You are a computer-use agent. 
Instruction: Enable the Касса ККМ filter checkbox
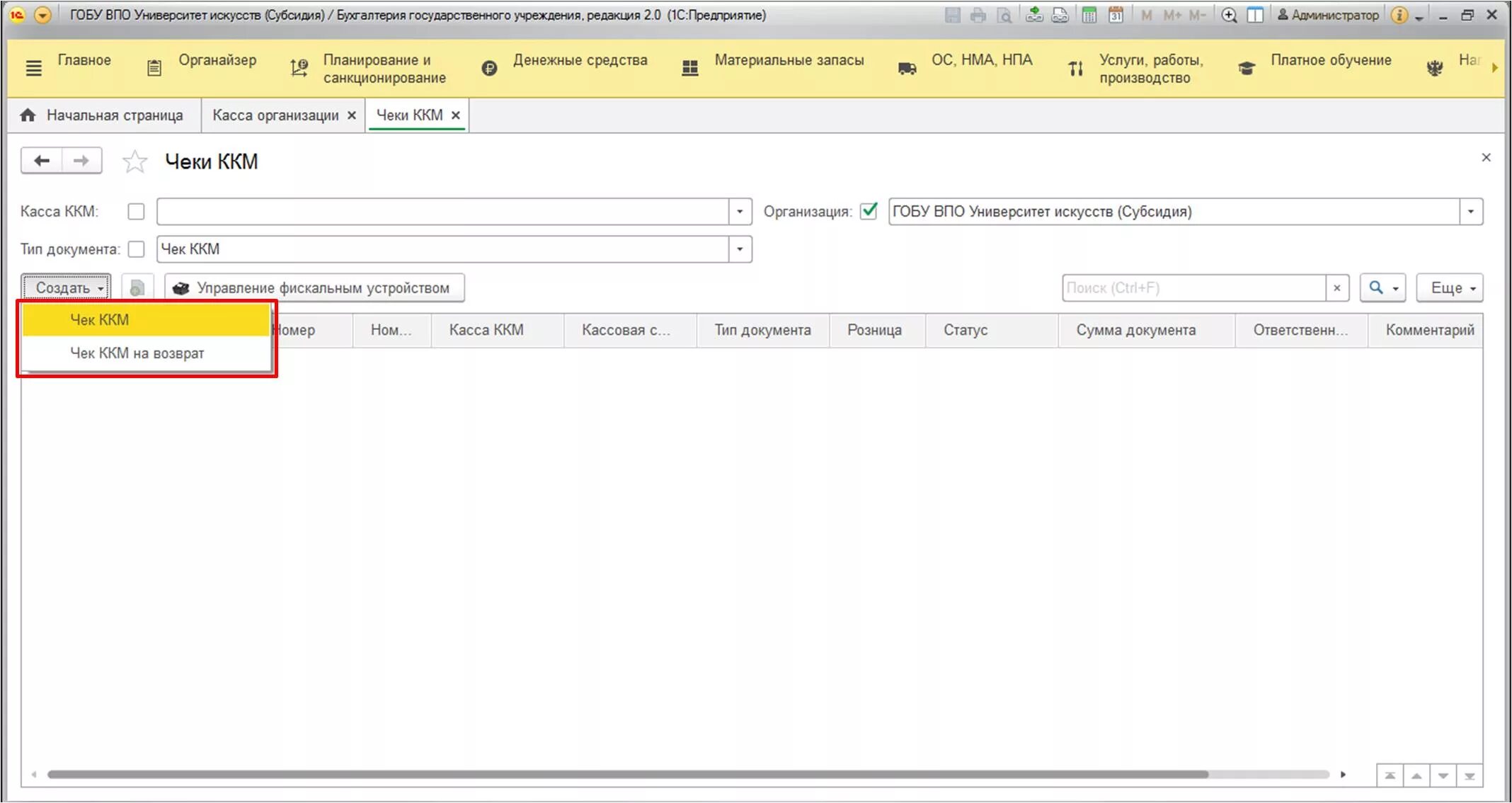click(136, 212)
